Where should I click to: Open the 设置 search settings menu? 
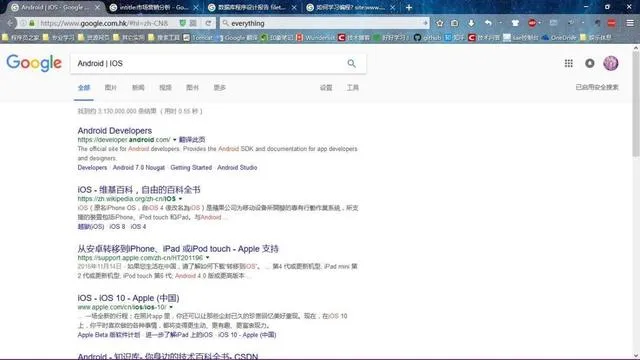[x=326, y=88]
